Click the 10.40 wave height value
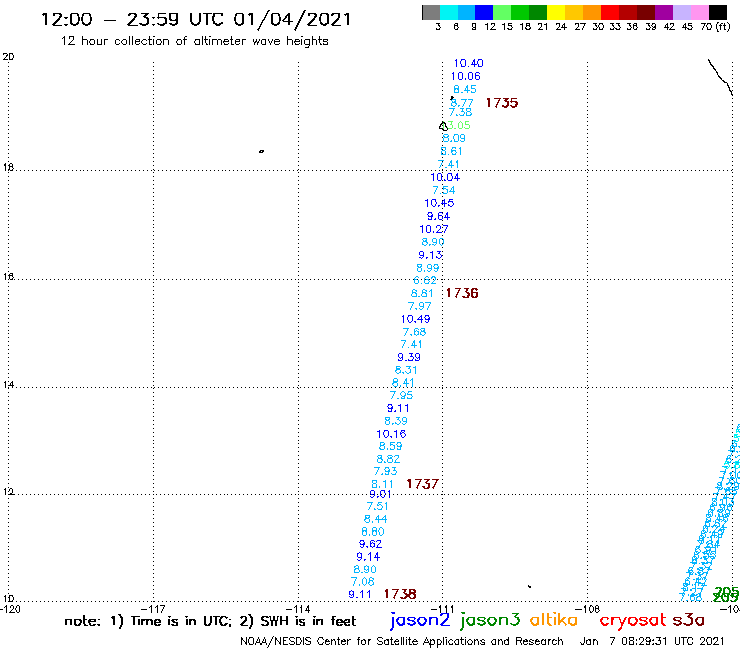The width and height of the screenshot is (740, 650). tap(468, 63)
